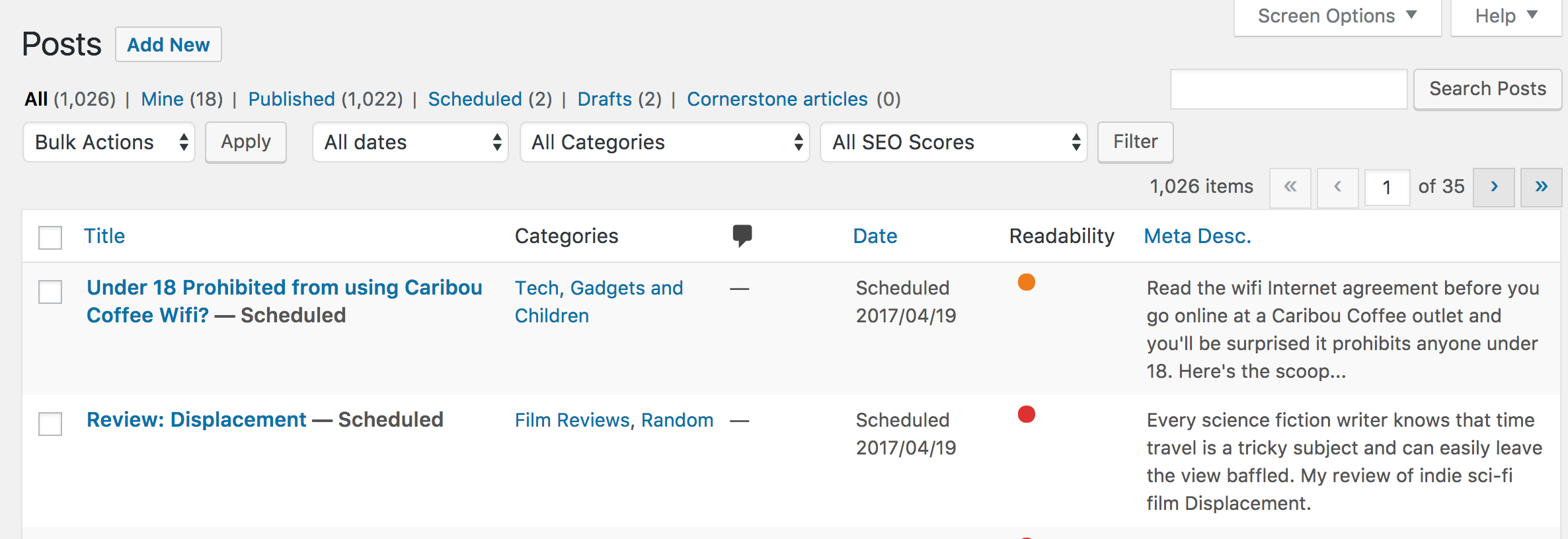Image resolution: width=1568 pixels, height=539 pixels.
Task: Tick the select-all checkbox beside Title
Action: tap(50, 237)
